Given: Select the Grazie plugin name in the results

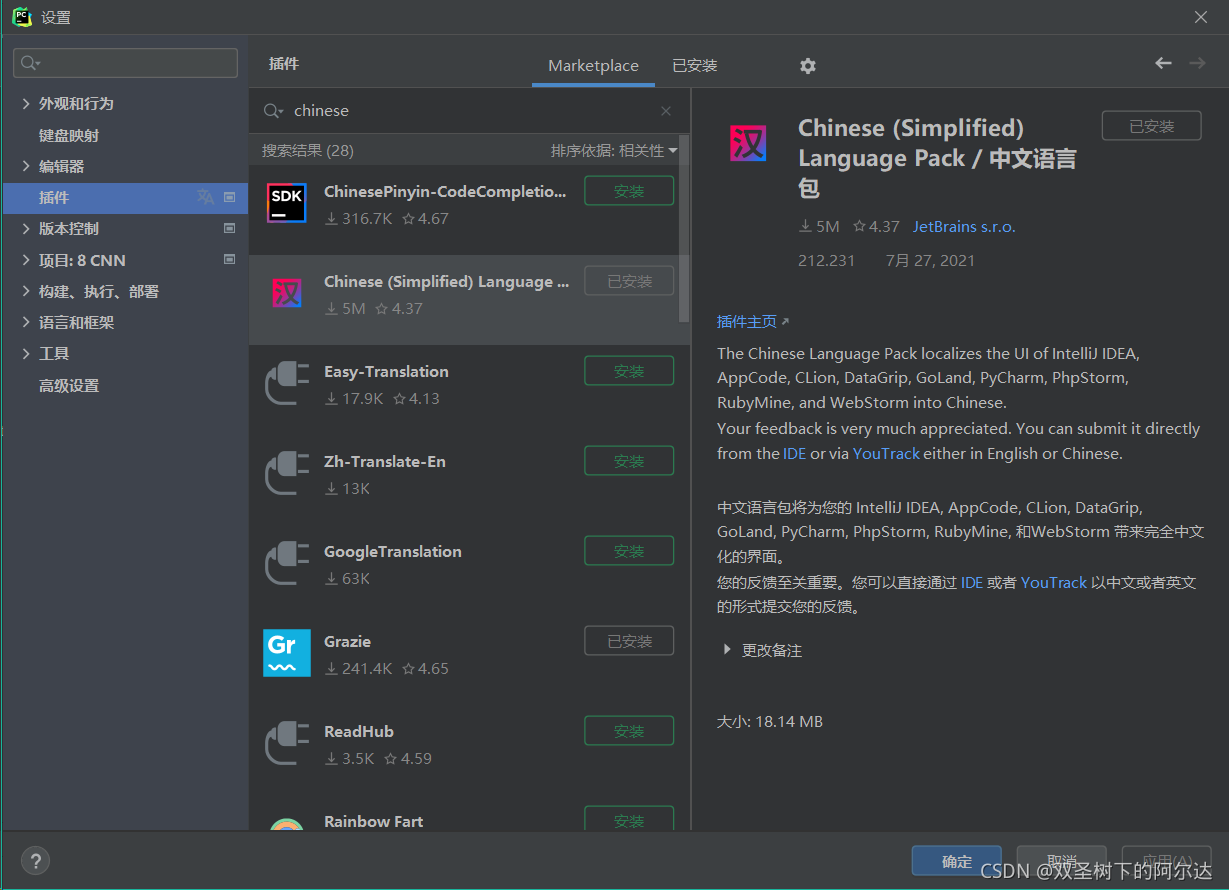Looking at the screenshot, I should click(x=347, y=641).
